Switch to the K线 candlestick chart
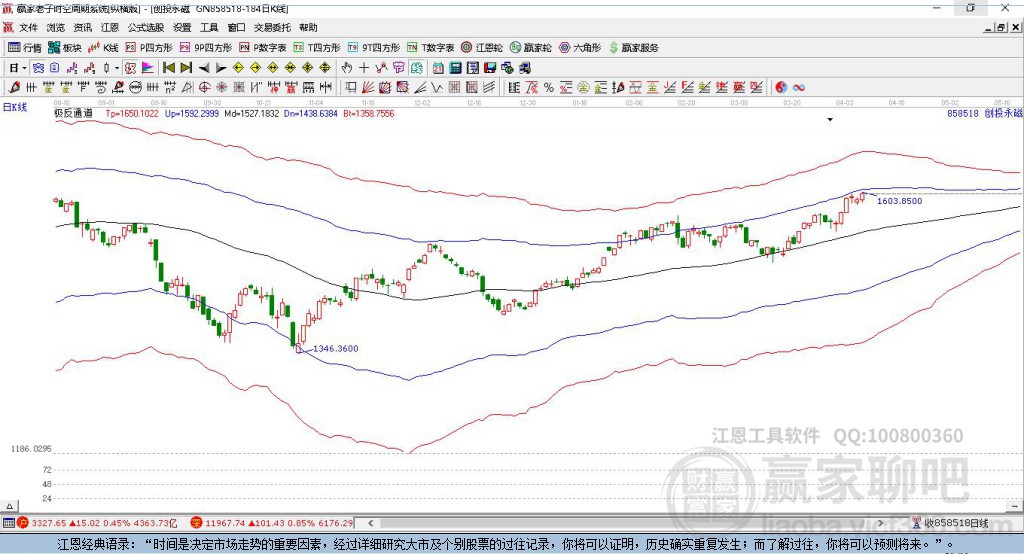 pos(104,48)
